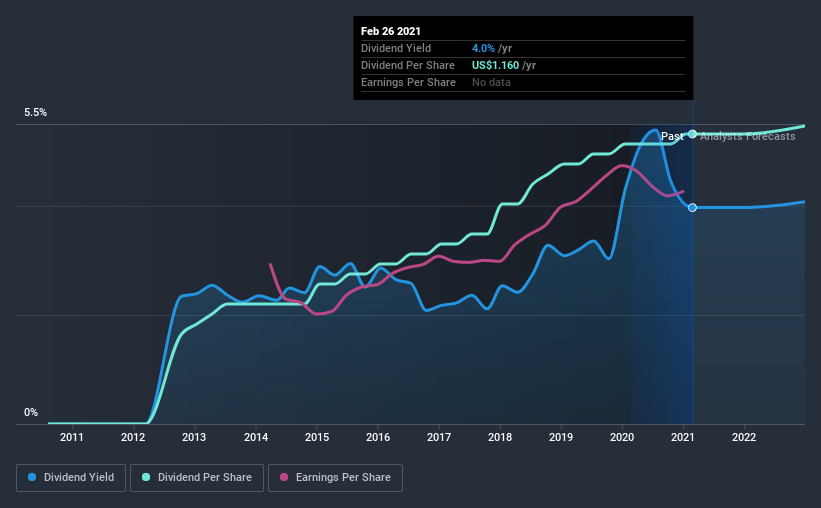Click the 4.0% dividend yield value
The height and width of the screenshot is (508, 821).
click(483, 48)
